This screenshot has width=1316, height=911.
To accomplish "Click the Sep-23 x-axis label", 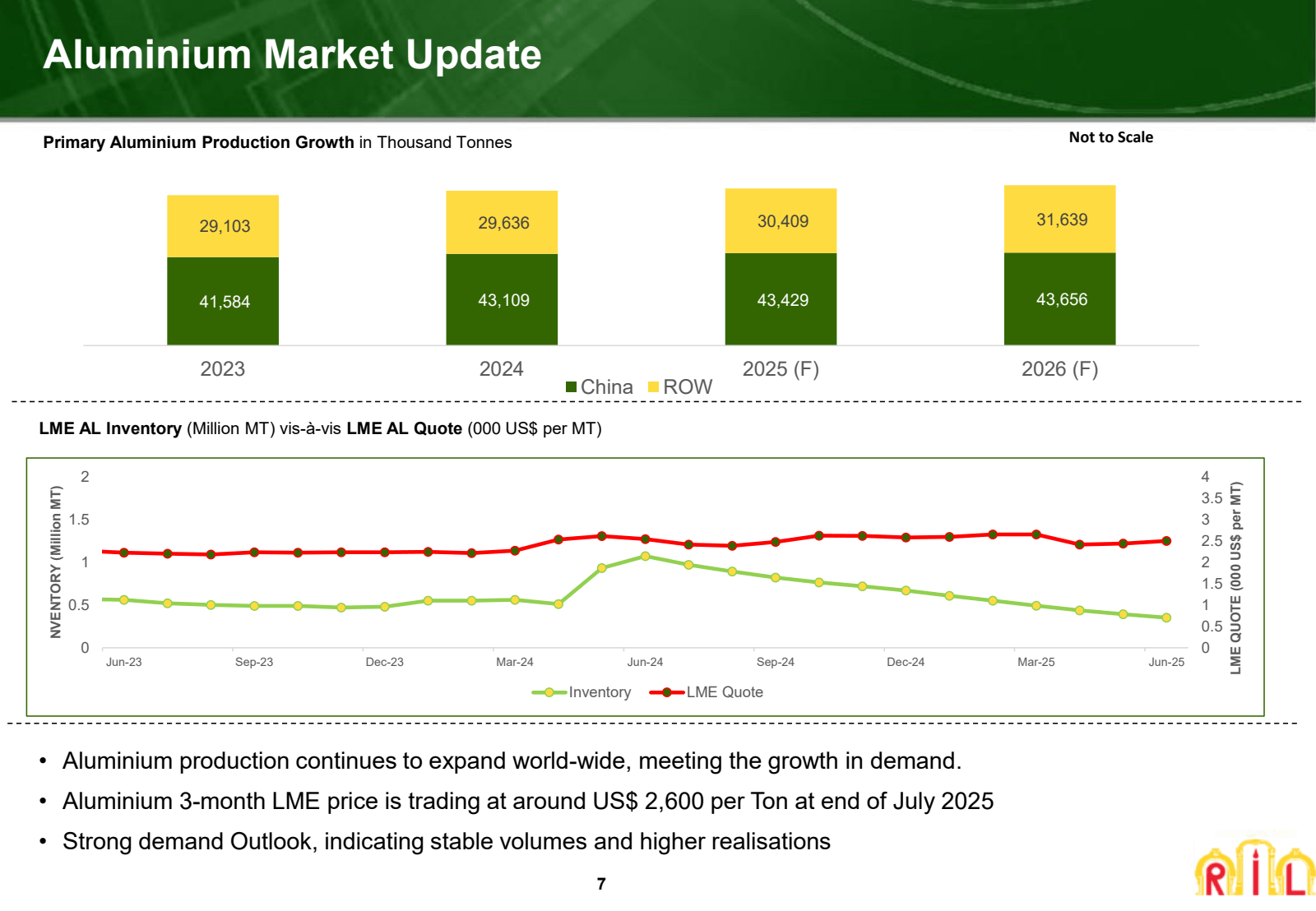I will pos(254,662).
